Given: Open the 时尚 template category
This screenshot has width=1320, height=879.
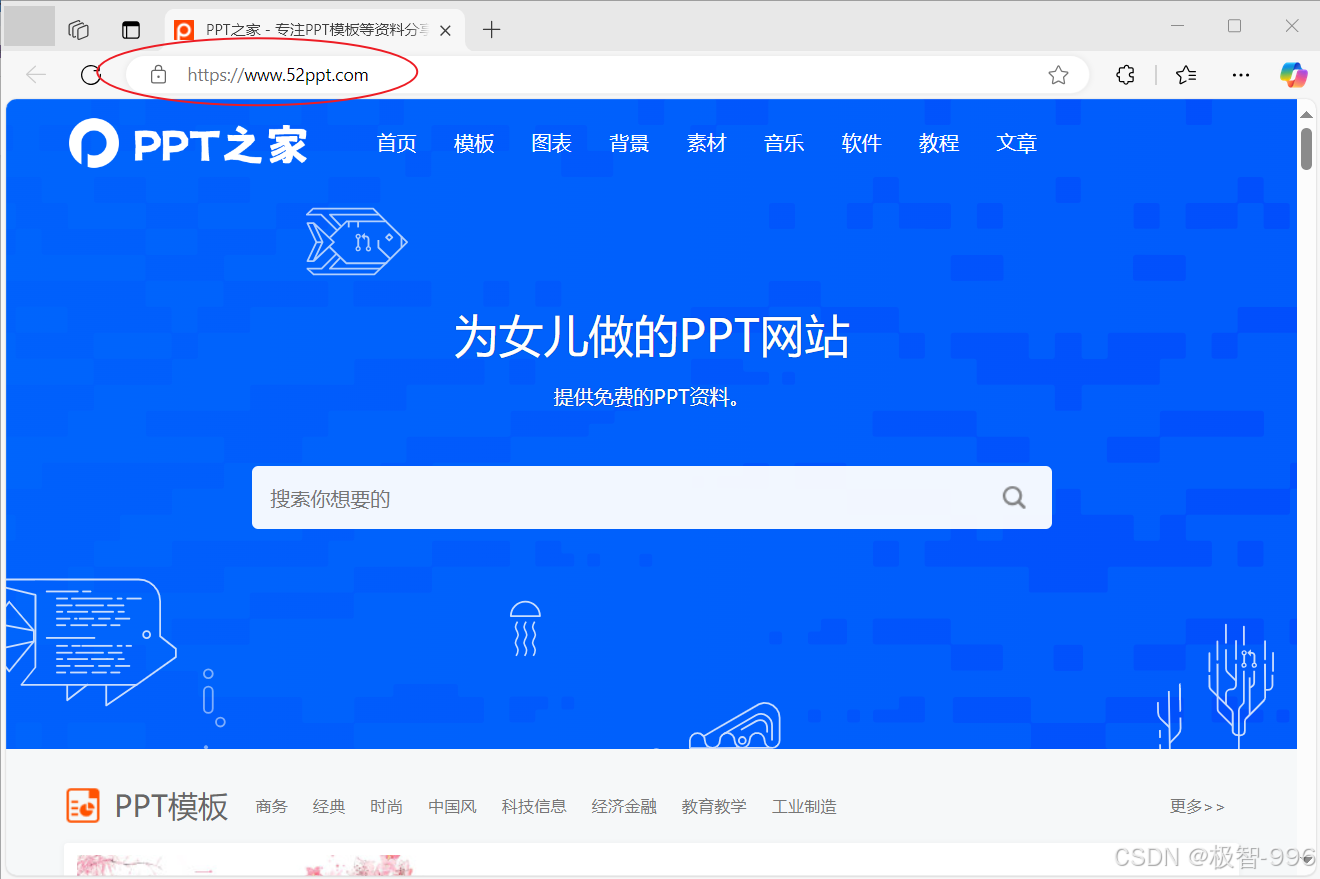Looking at the screenshot, I should pyautogui.click(x=386, y=806).
